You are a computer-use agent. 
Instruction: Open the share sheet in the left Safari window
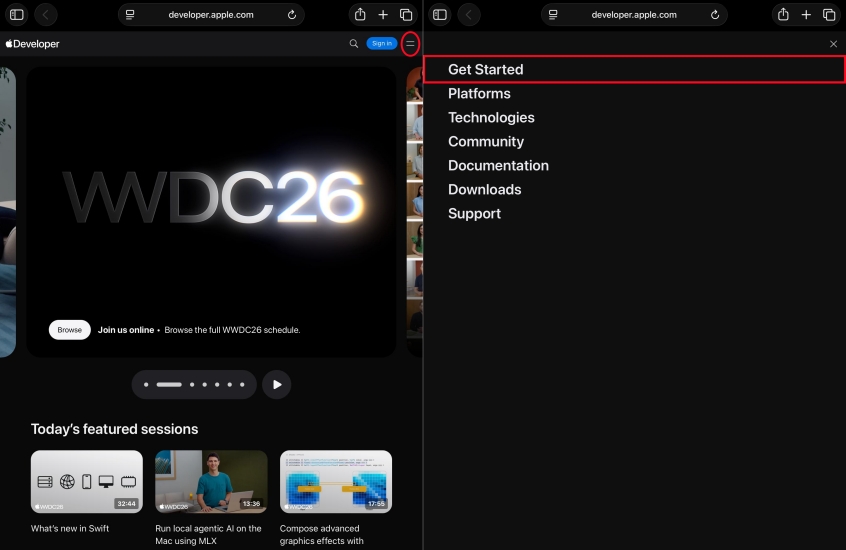360,15
